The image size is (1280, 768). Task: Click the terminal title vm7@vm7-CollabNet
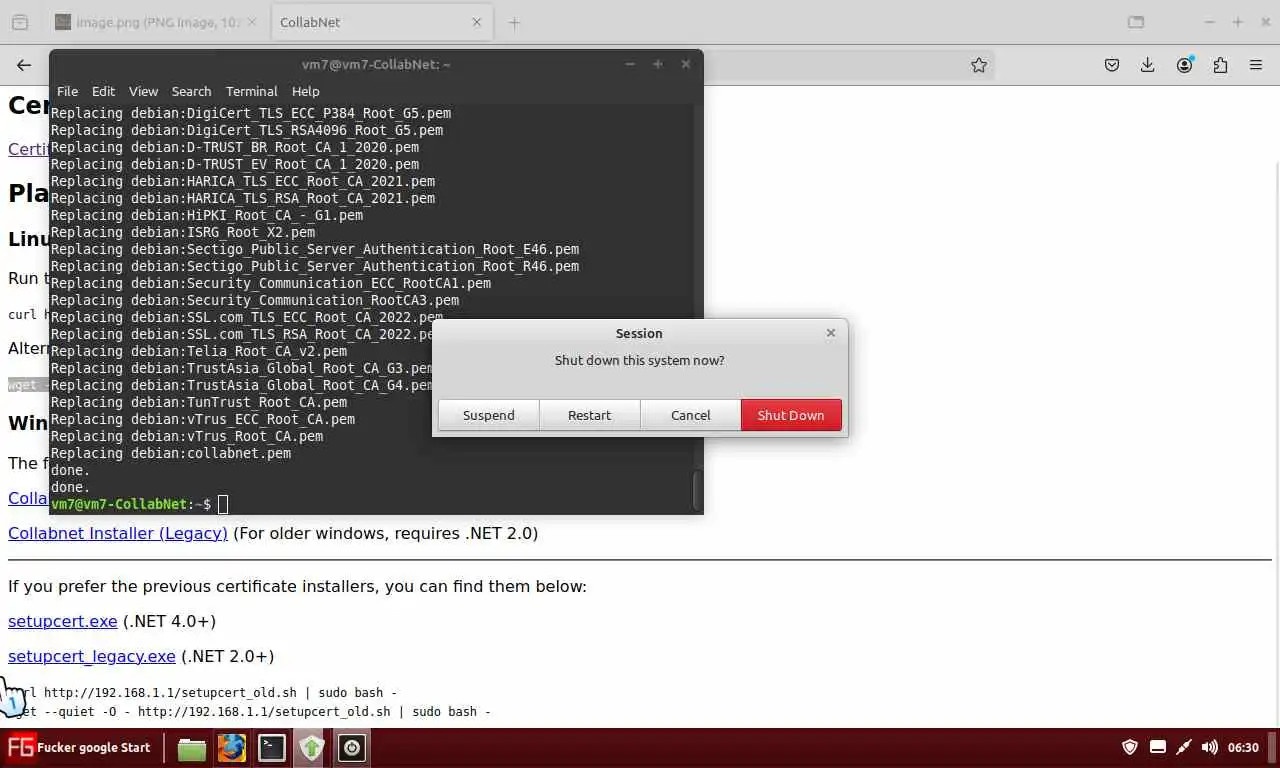click(x=376, y=64)
